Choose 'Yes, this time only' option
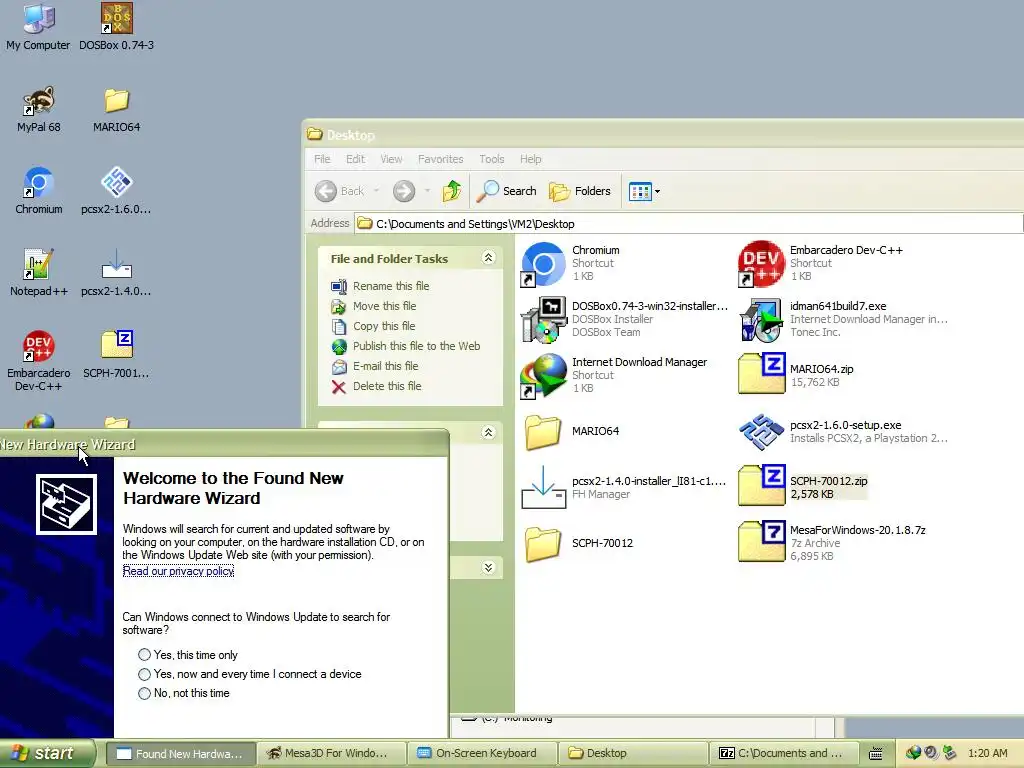Viewport: 1024px width, 768px height. pyautogui.click(x=187, y=654)
